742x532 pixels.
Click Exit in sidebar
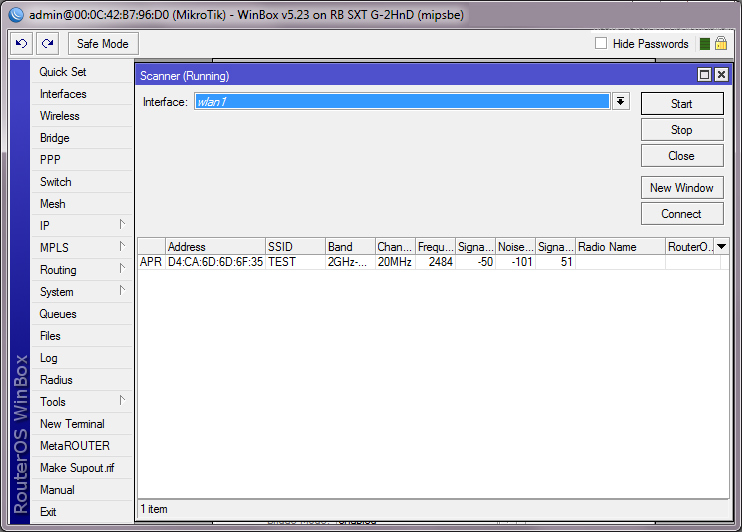tap(81, 512)
